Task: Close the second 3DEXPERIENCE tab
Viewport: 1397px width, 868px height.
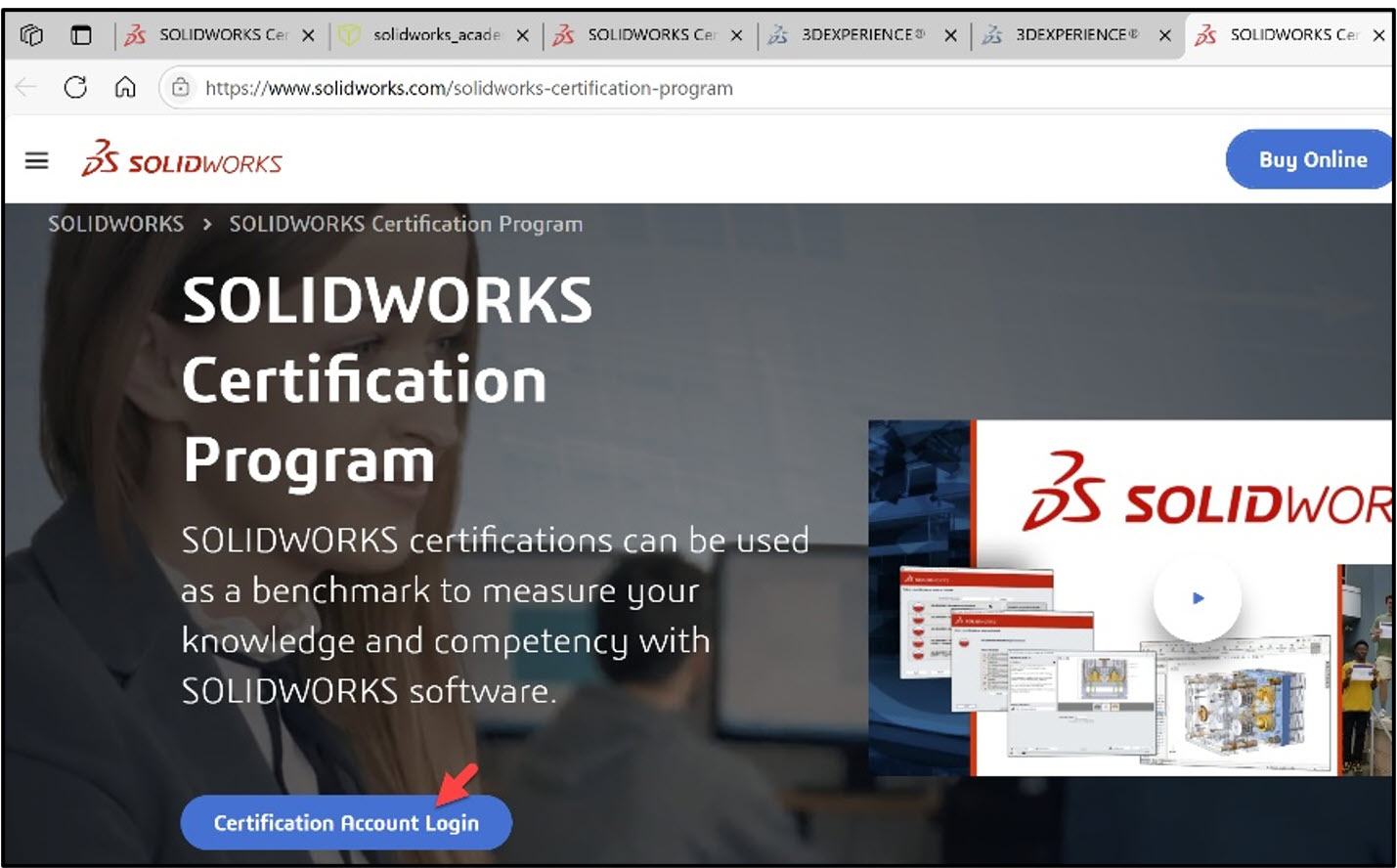Action: coord(1165,35)
